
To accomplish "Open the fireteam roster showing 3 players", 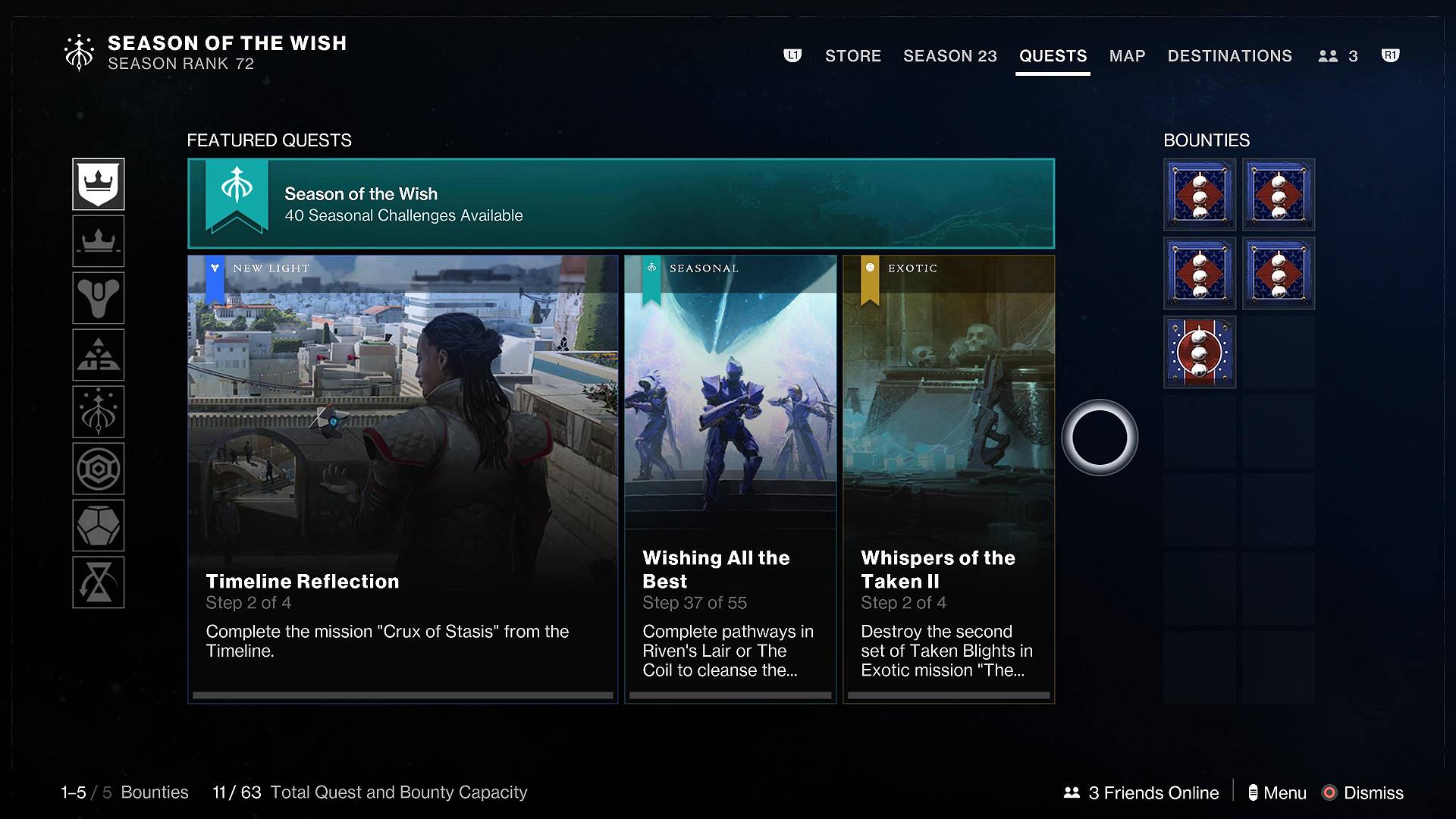I will [1337, 55].
